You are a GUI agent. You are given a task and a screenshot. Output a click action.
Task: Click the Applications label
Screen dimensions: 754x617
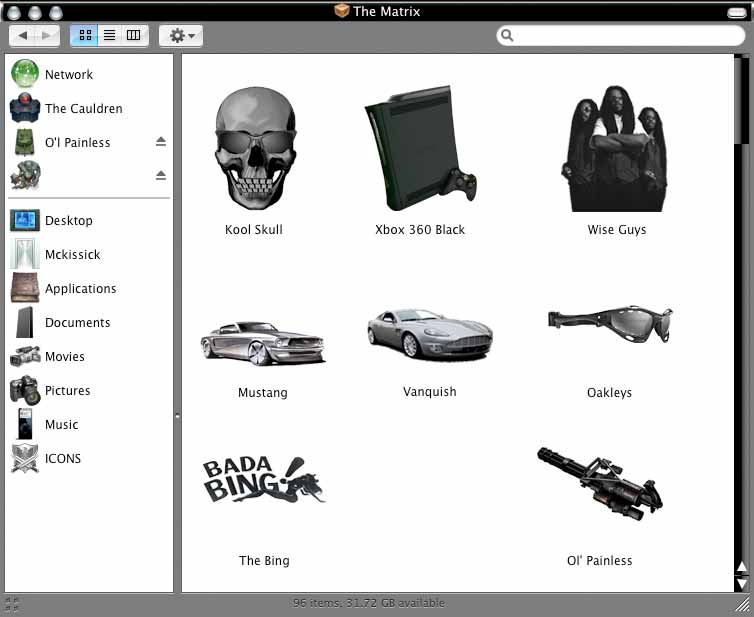(81, 289)
